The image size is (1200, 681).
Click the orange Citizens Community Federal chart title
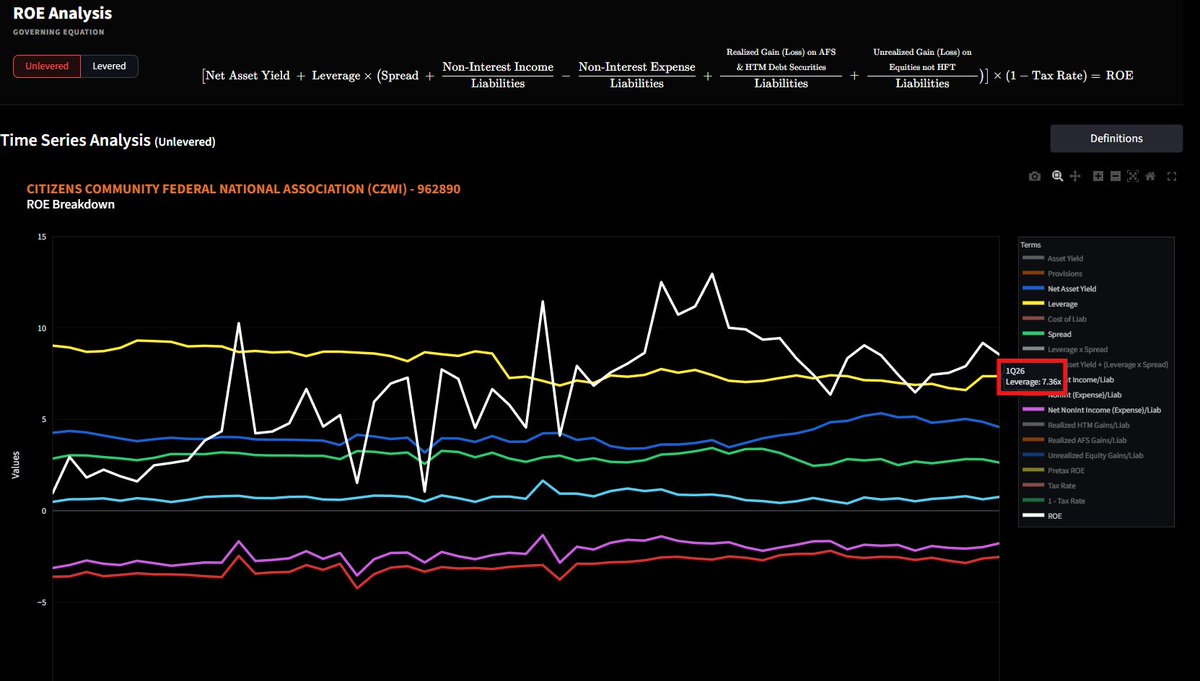point(243,188)
